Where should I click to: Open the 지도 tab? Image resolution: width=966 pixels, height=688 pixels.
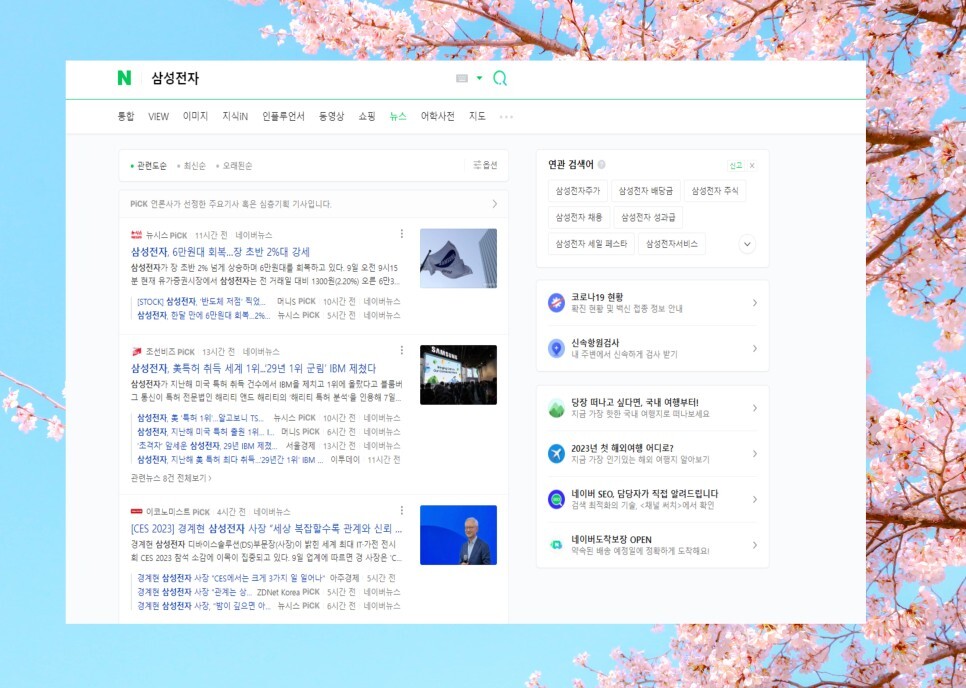477,116
